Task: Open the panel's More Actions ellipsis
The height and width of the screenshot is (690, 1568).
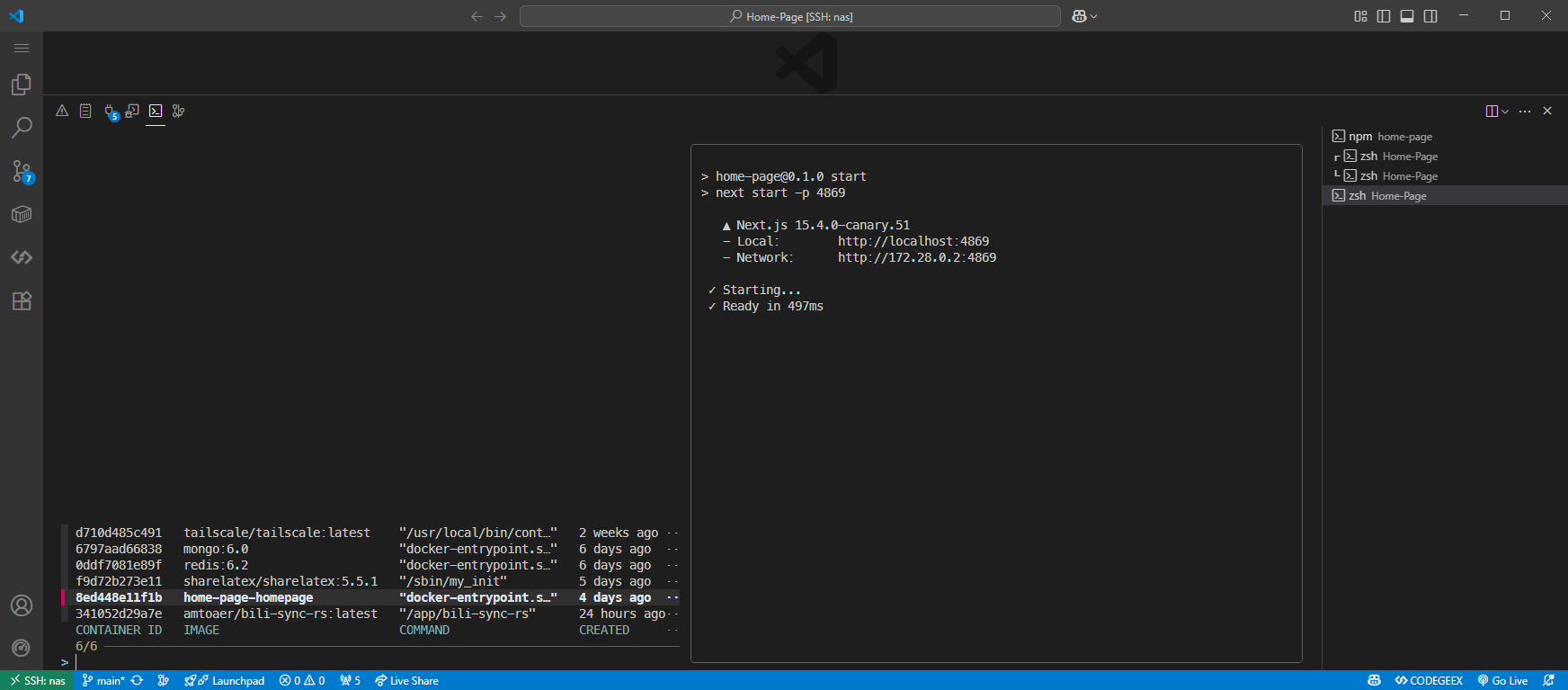Action: pyautogui.click(x=1525, y=111)
